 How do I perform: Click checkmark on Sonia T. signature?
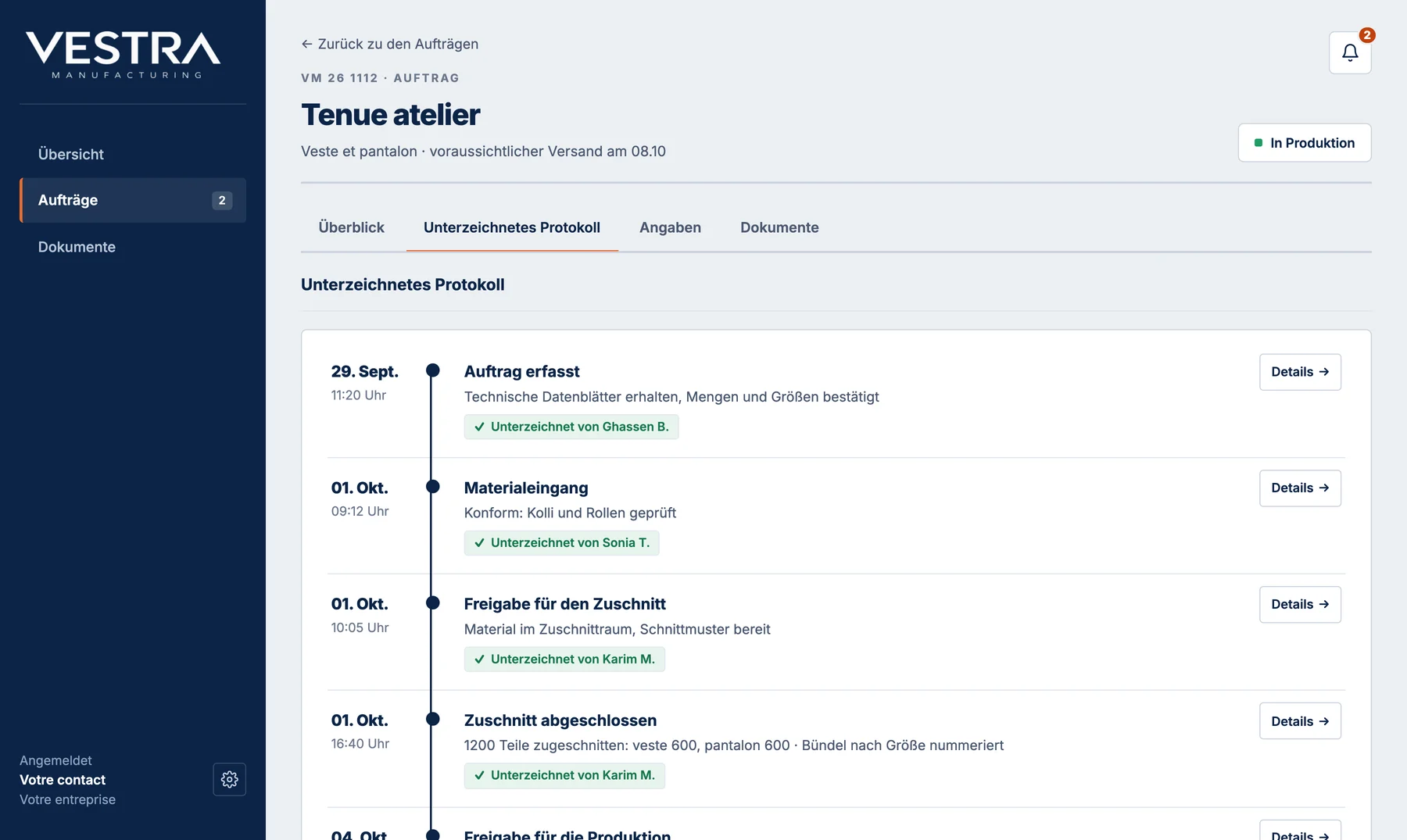479,543
